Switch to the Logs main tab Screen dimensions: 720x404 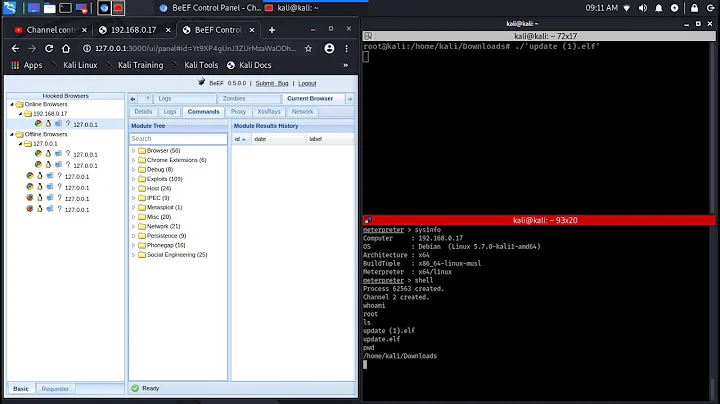tap(185, 99)
